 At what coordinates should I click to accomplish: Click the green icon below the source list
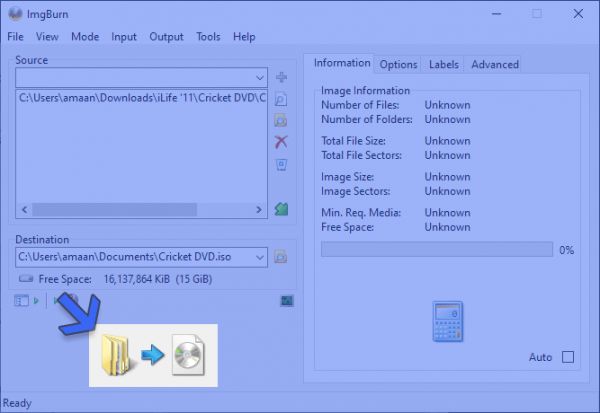(x=281, y=209)
